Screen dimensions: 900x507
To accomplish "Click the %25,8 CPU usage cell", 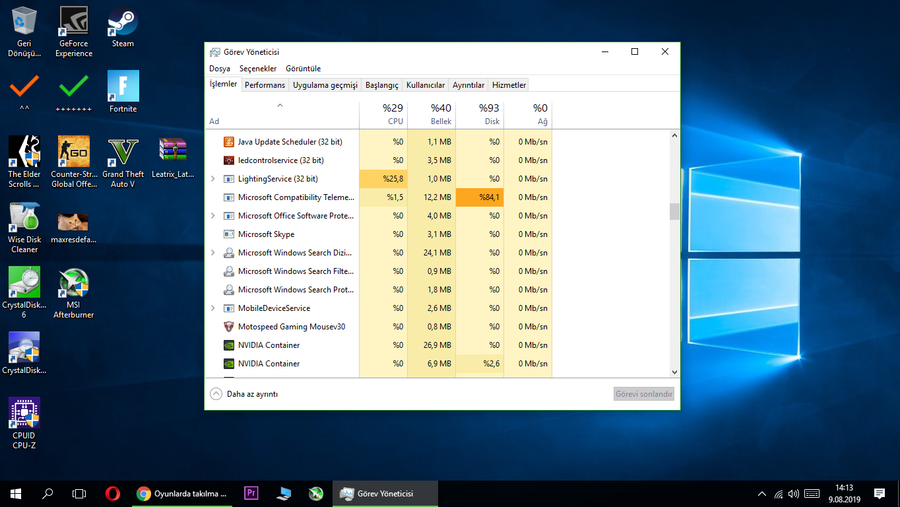I will [383, 179].
